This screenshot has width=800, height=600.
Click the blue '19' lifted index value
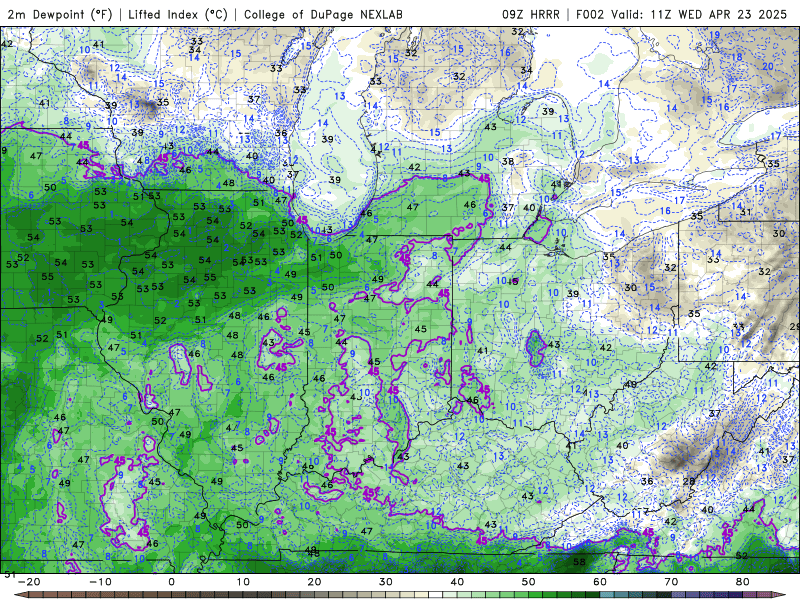coord(714,35)
